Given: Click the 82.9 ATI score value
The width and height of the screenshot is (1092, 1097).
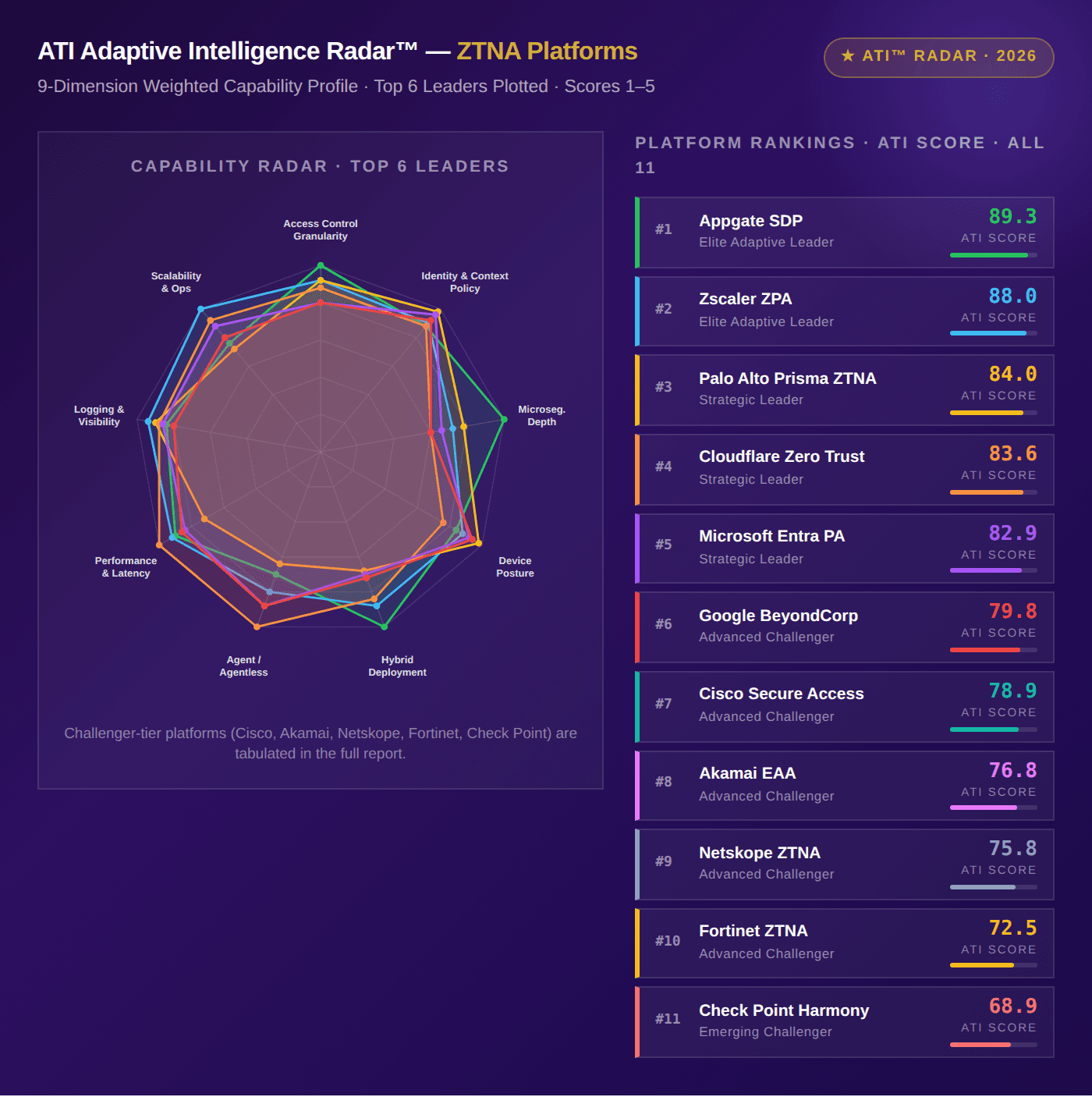Looking at the screenshot, I should point(1012,533).
